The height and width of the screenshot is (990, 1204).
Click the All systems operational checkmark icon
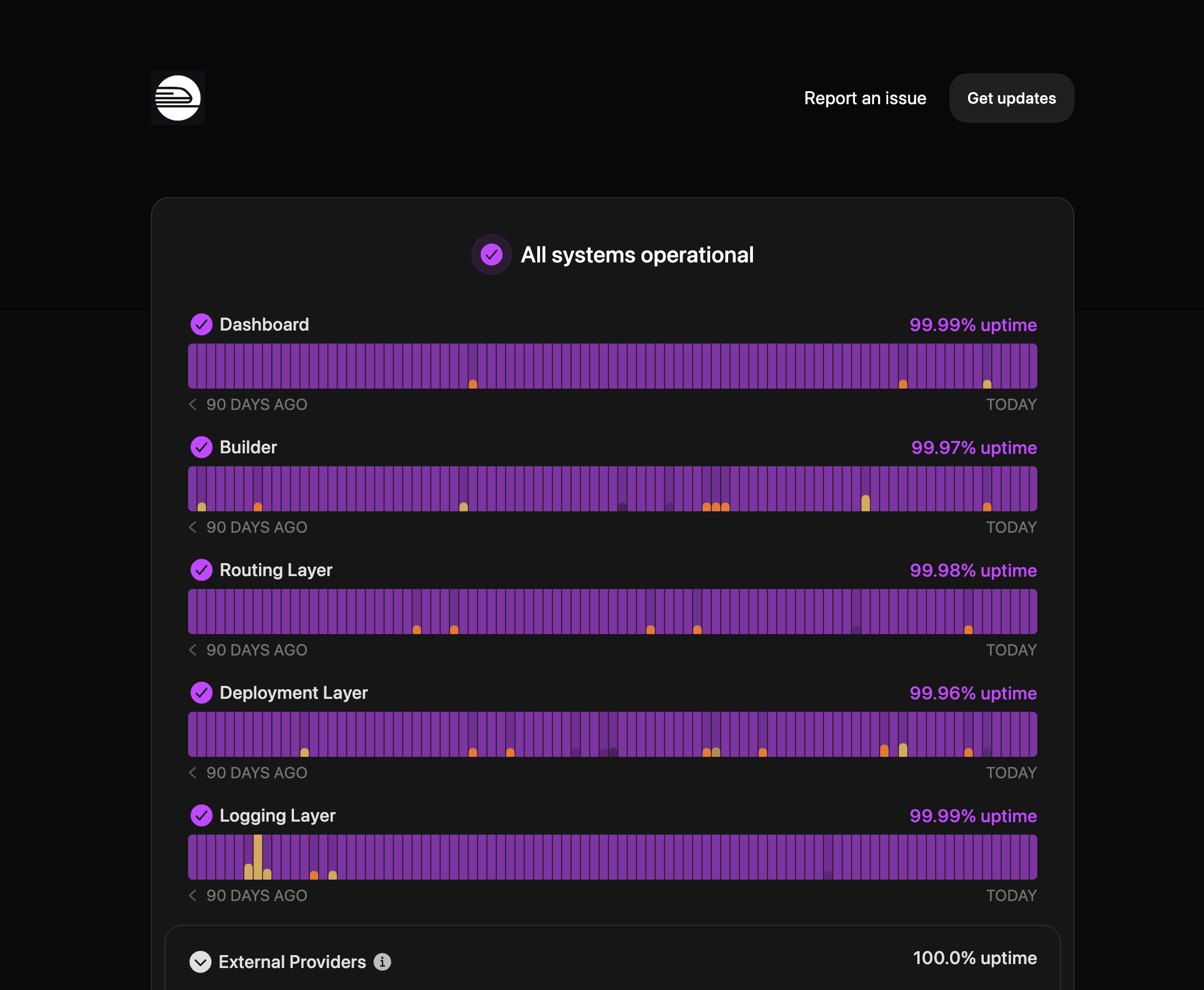tap(491, 255)
